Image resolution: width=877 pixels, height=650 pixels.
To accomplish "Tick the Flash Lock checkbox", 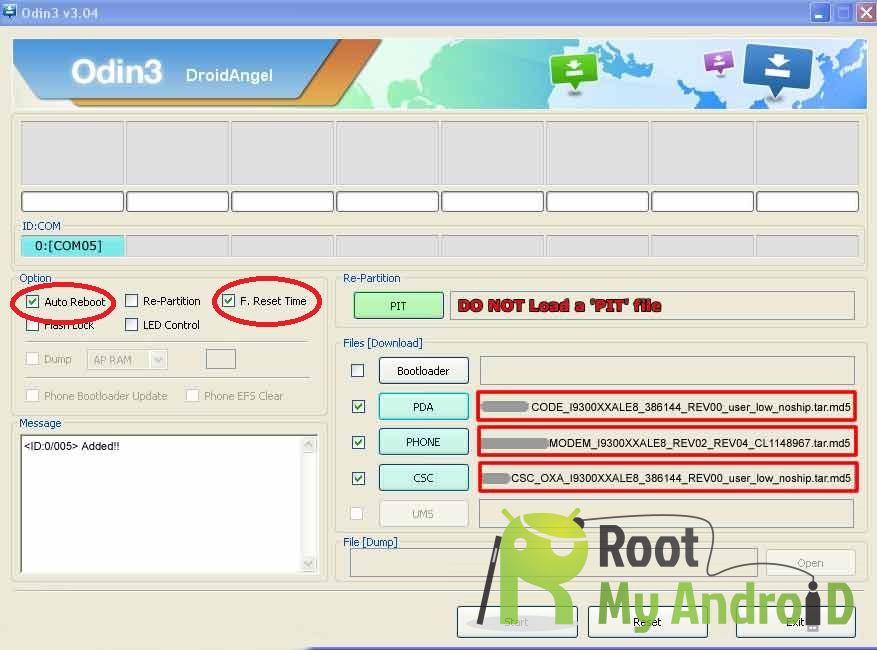I will pos(33,325).
